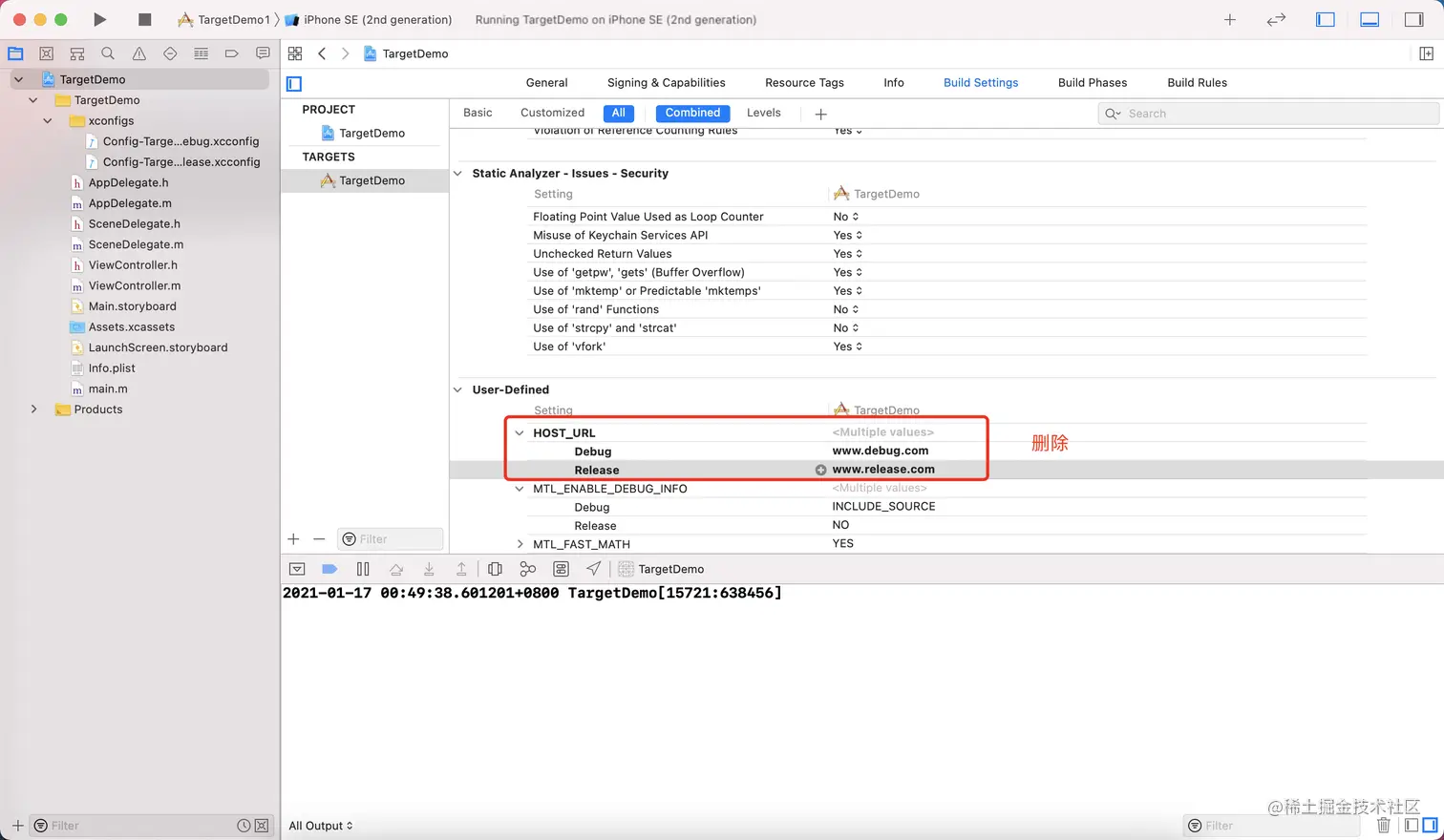The height and width of the screenshot is (840, 1444).
Task: Add file with navigator plus button
Action: pos(17,826)
